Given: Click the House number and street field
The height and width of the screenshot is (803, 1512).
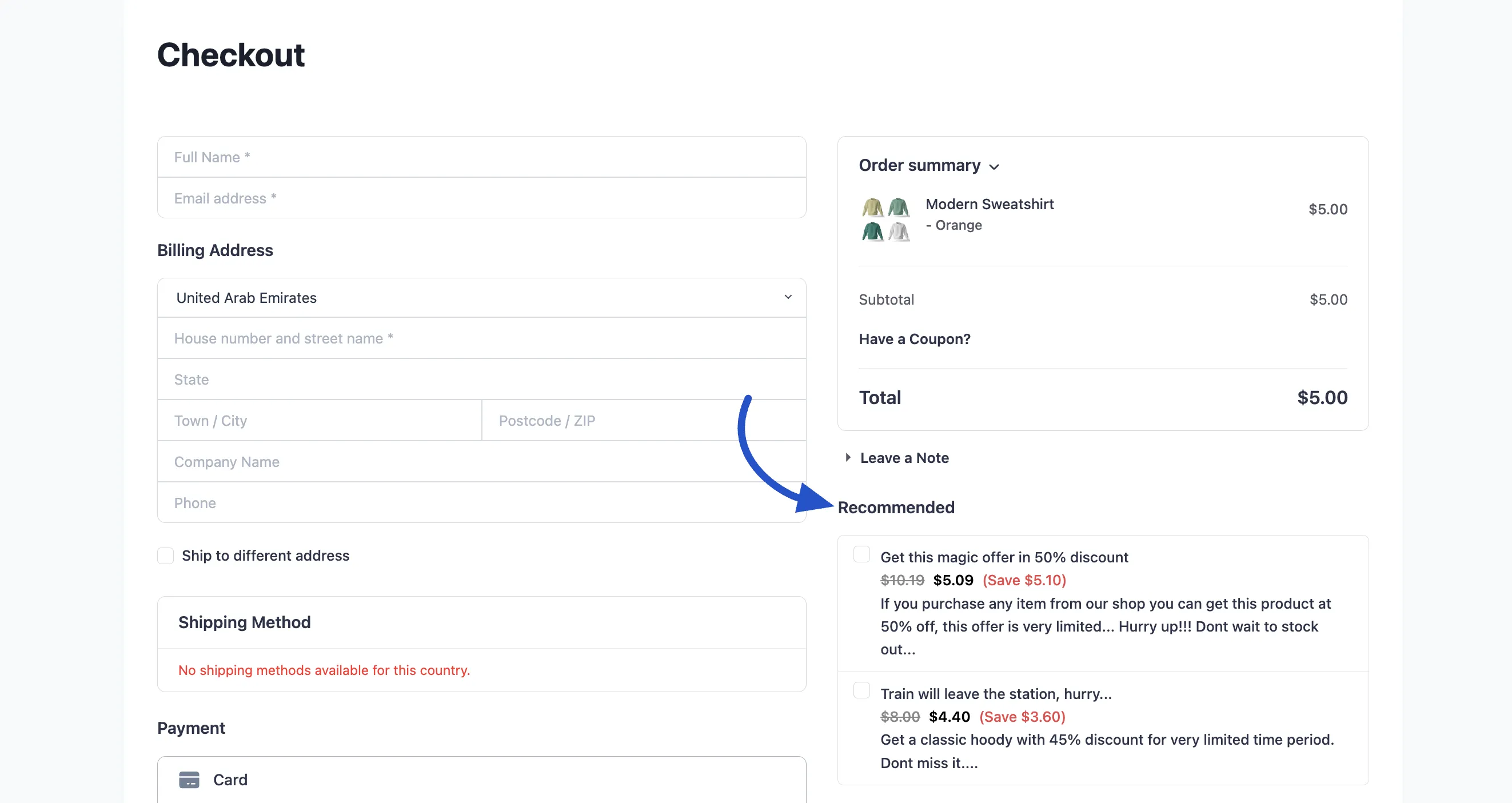Looking at the screenshot, I should coord(481,339).
